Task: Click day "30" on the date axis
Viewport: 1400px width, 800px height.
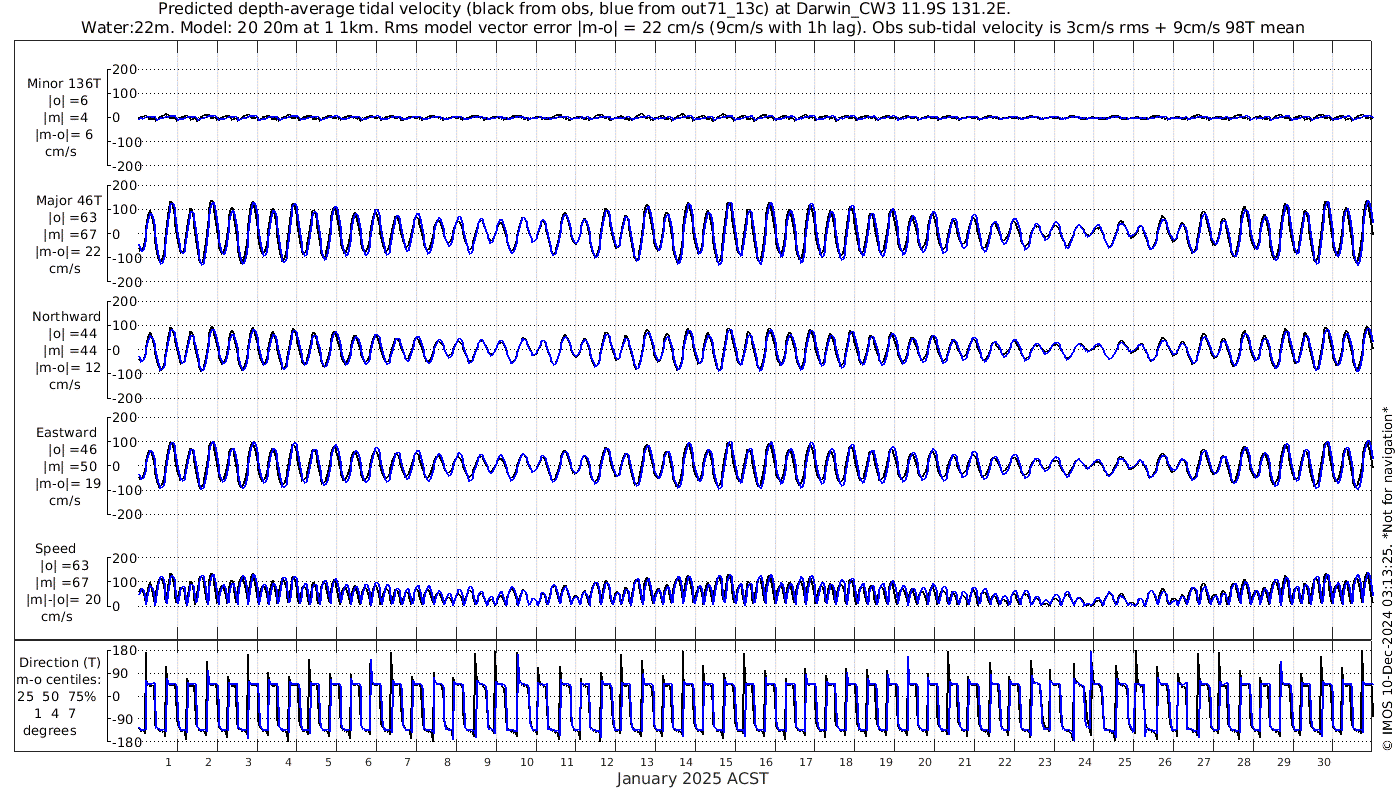Action: tap(1324, 763)
